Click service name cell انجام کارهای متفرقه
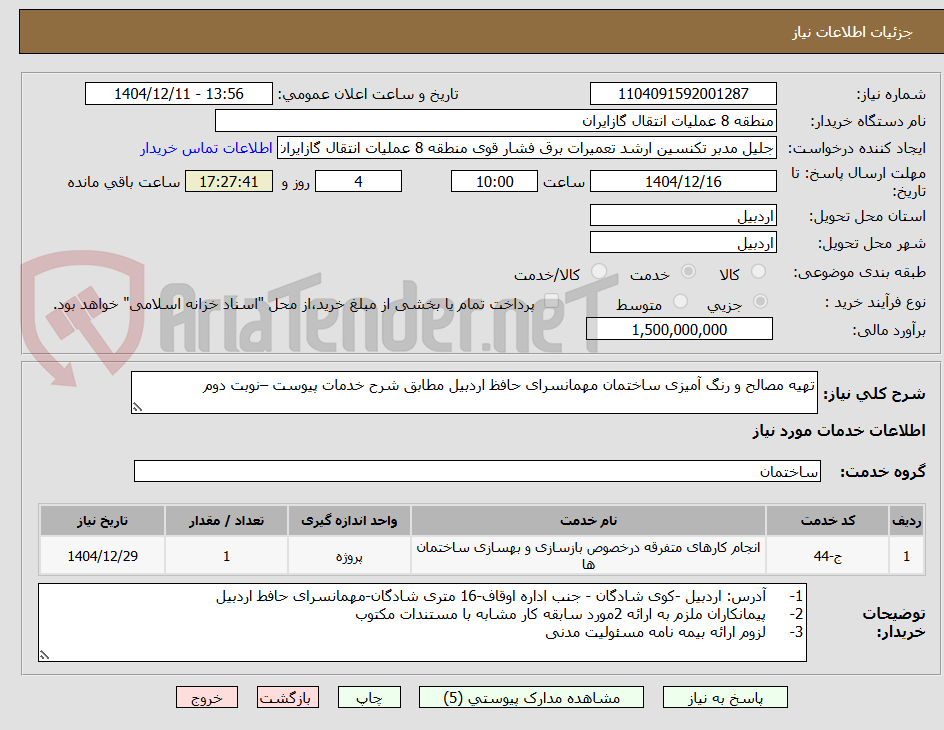 click(x=588, y=556)
